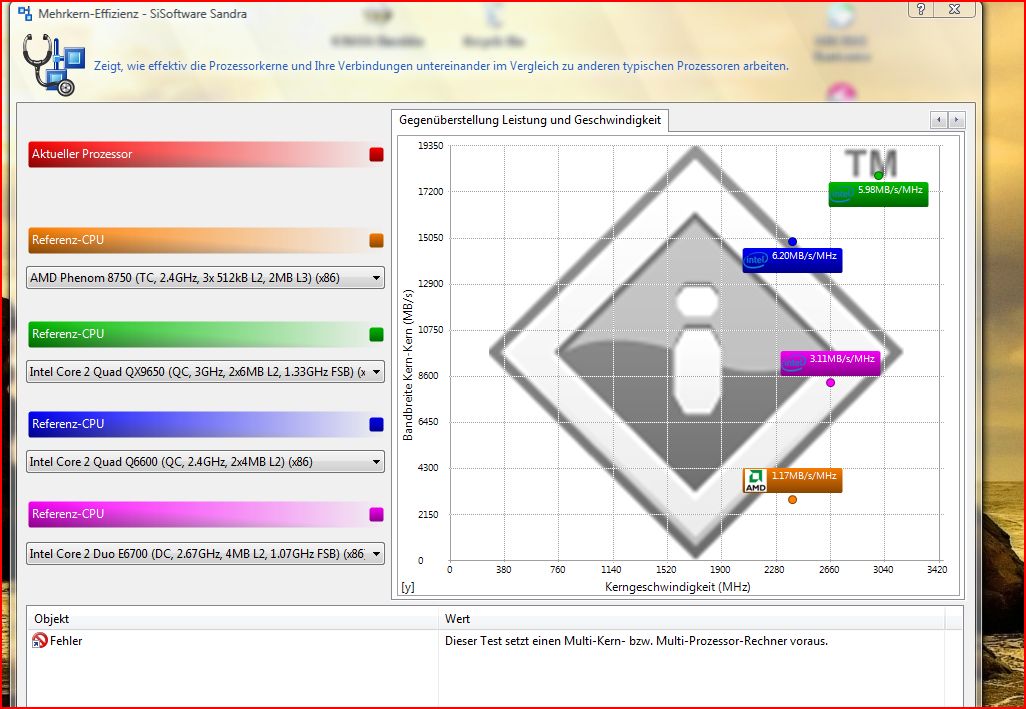Click the green data point on chart
The width and height of the screenshot is (1026, 709).
[x=878, y=175]
